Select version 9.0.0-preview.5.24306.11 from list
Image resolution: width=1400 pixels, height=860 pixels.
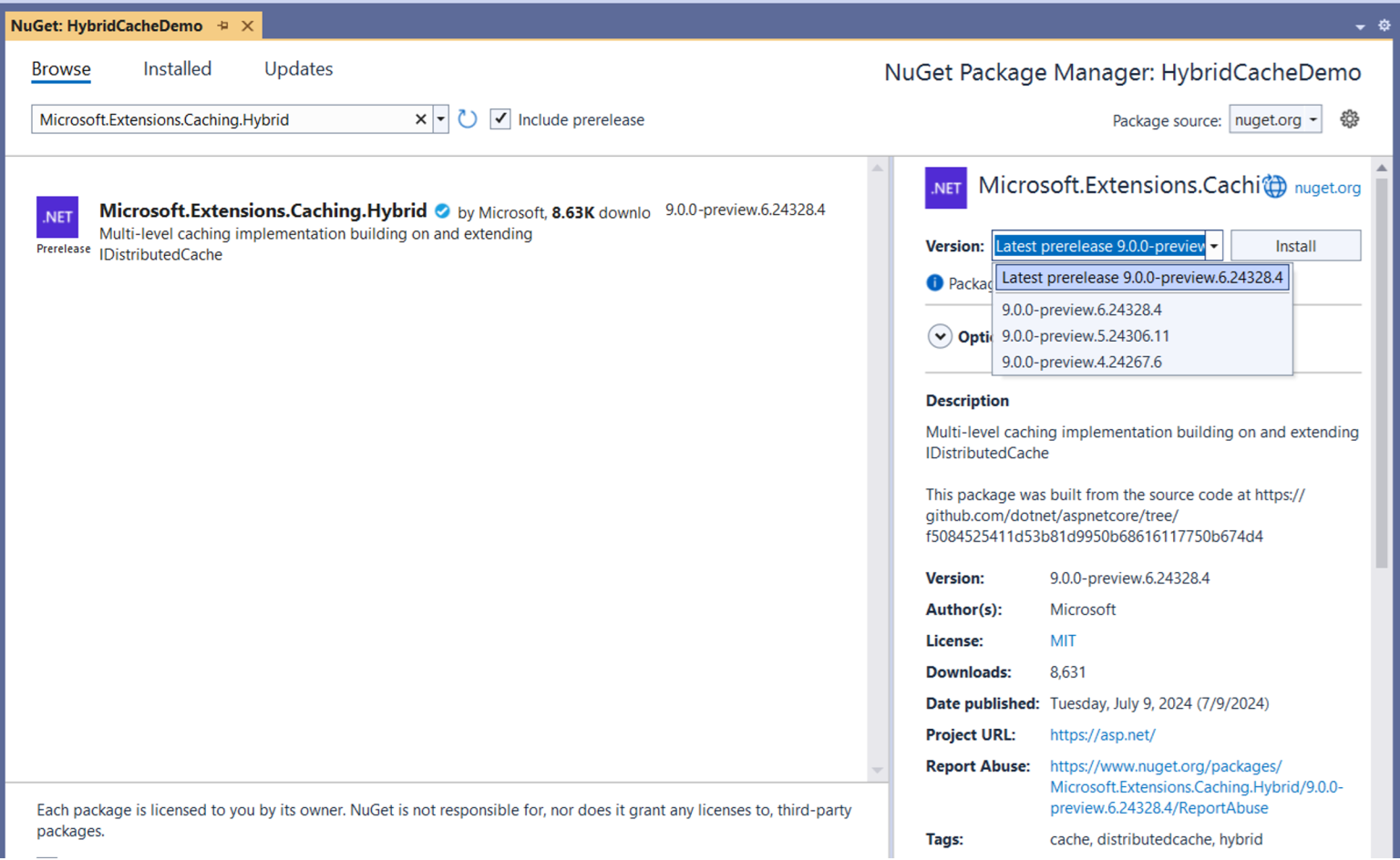click(1085, 335)
